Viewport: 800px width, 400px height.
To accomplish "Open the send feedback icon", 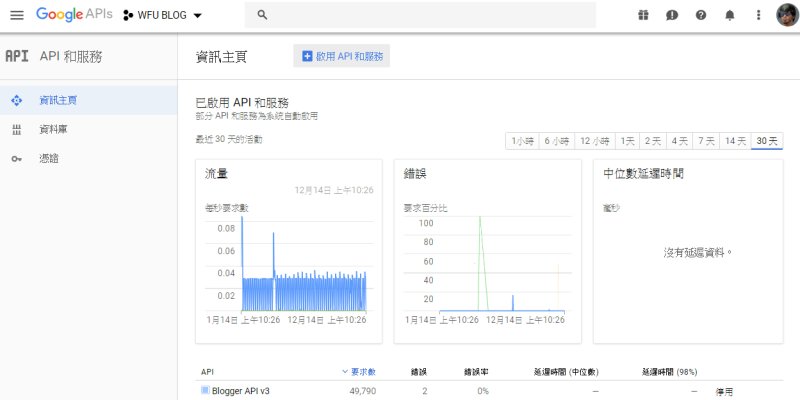I will click(x=672, y=15).
